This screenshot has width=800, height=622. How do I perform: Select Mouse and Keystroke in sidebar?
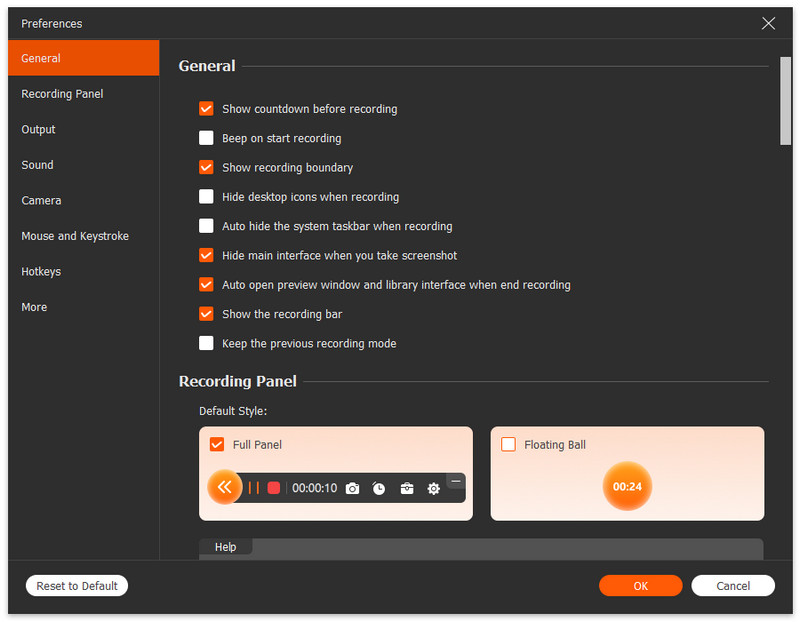click(84, 236)
